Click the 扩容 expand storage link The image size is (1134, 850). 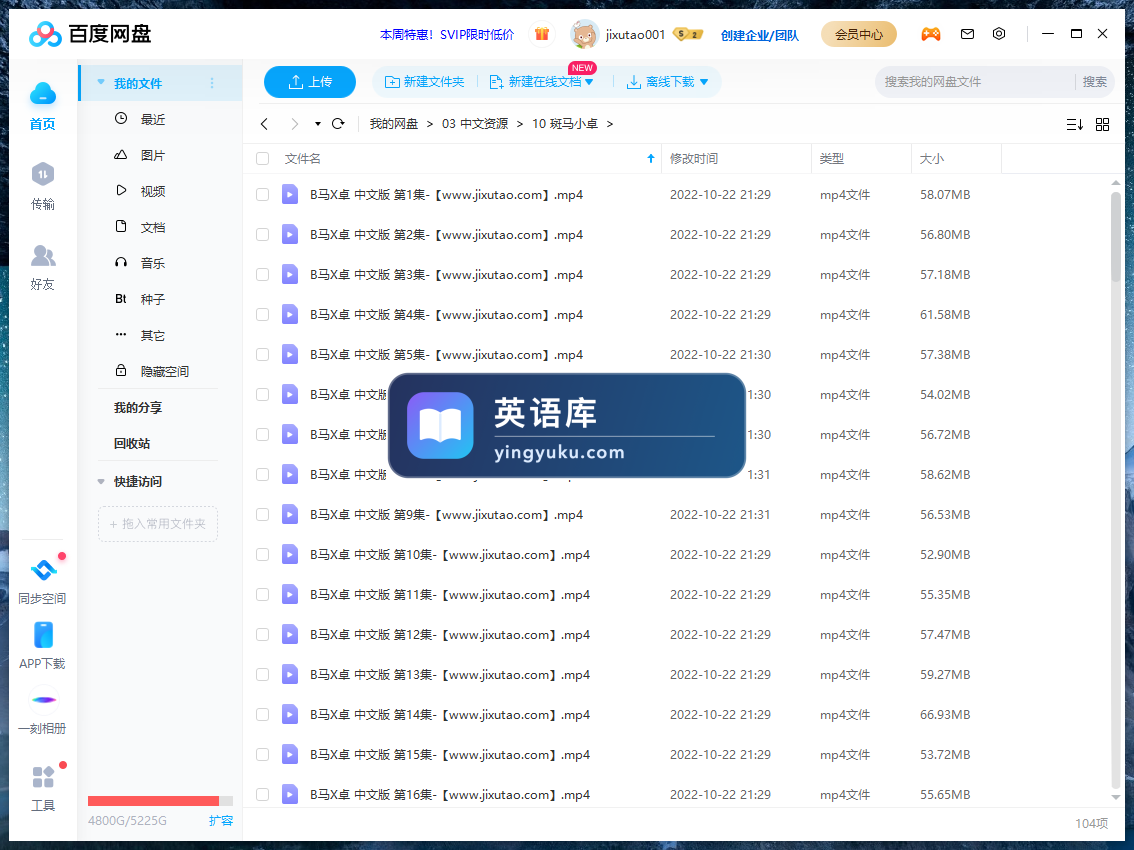221,820
